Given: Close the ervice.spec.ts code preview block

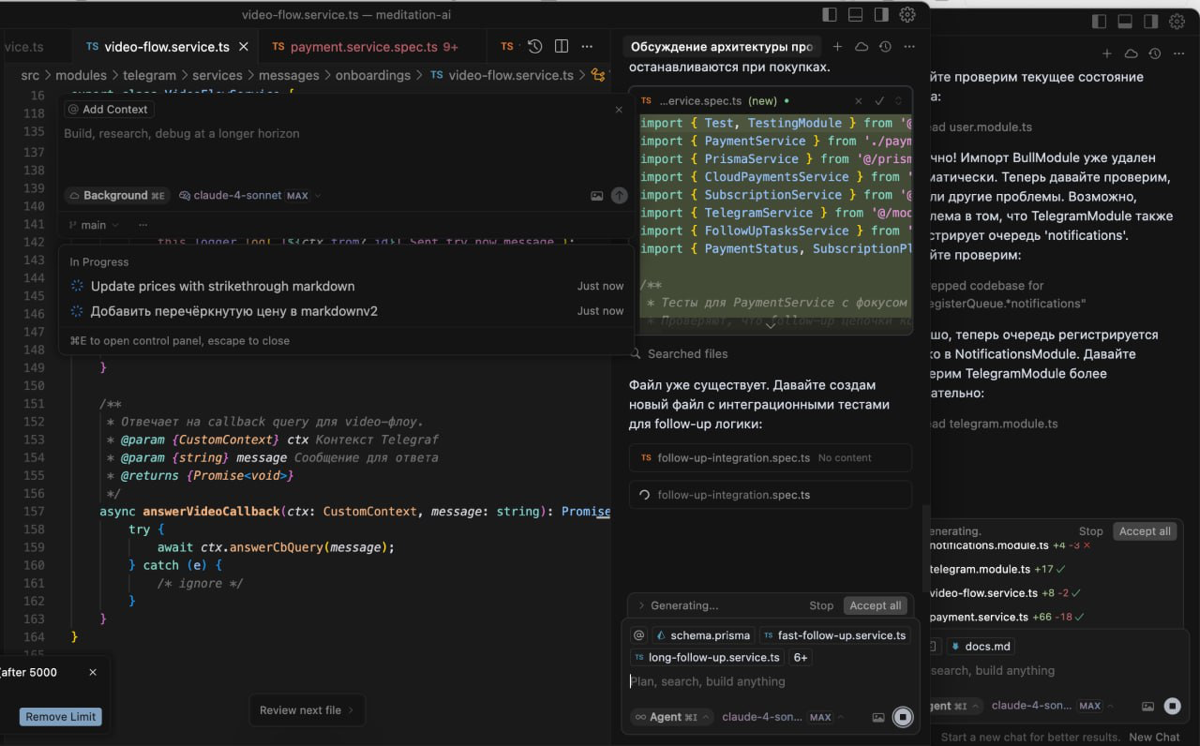Looking at the screenshot, I should [x=858, y=101].
